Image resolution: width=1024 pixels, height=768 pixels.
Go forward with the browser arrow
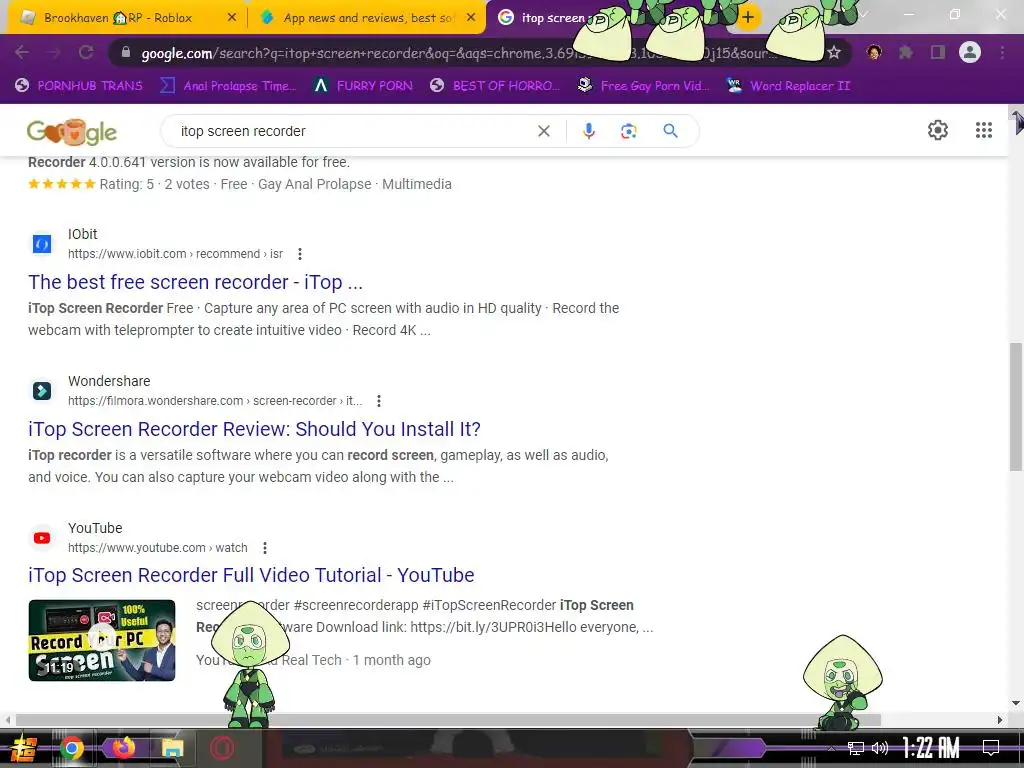point(54,52)
